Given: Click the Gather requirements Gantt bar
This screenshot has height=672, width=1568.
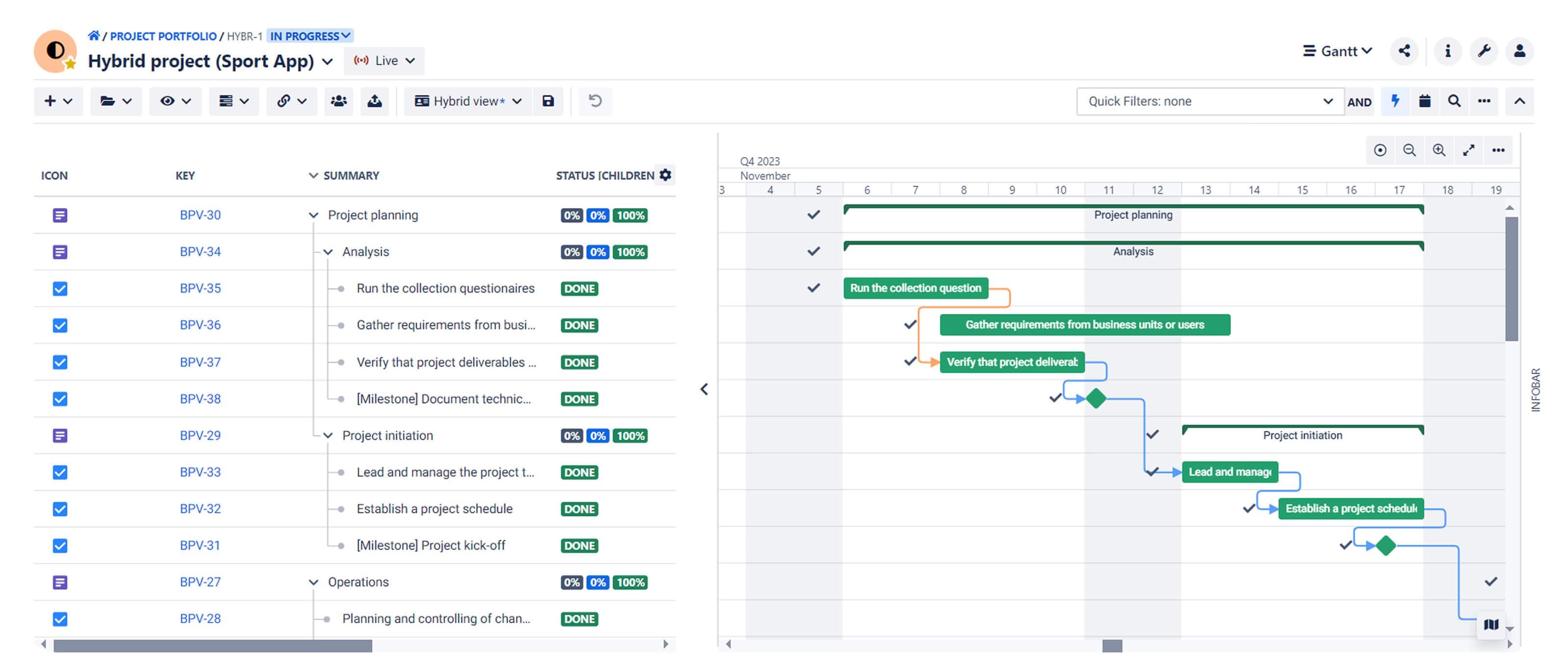Looking at the screenshot, I should point(1085,324).
